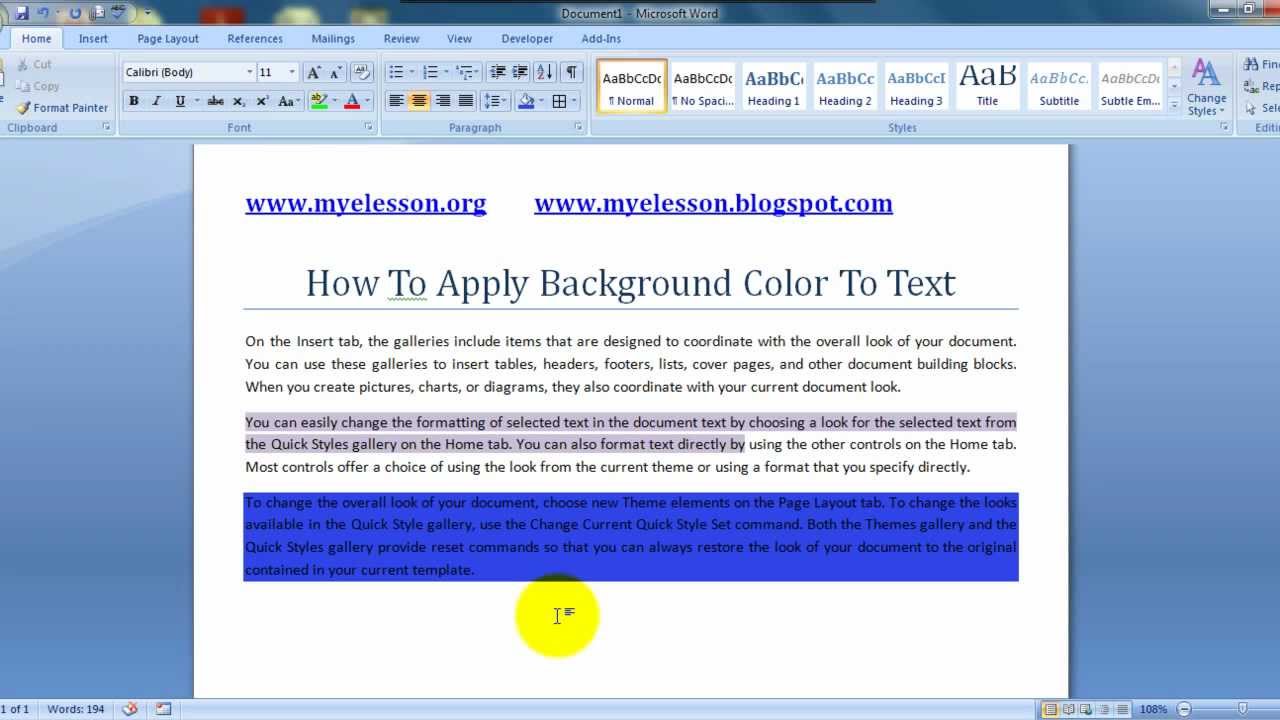Click the Multilevel list icon

464,72
